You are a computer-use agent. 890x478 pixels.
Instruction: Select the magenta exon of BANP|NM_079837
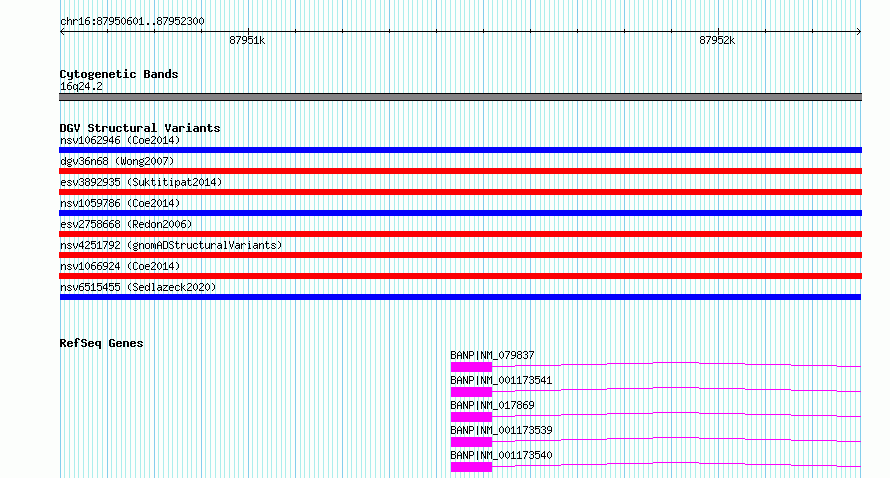pyautogui.click(x=471, y=367)
